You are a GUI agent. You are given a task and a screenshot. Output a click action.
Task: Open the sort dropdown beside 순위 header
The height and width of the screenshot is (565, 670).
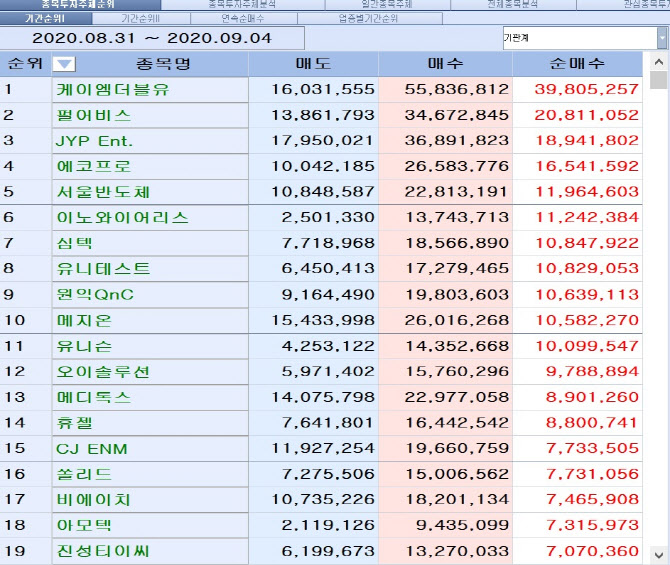coord(64,64)
